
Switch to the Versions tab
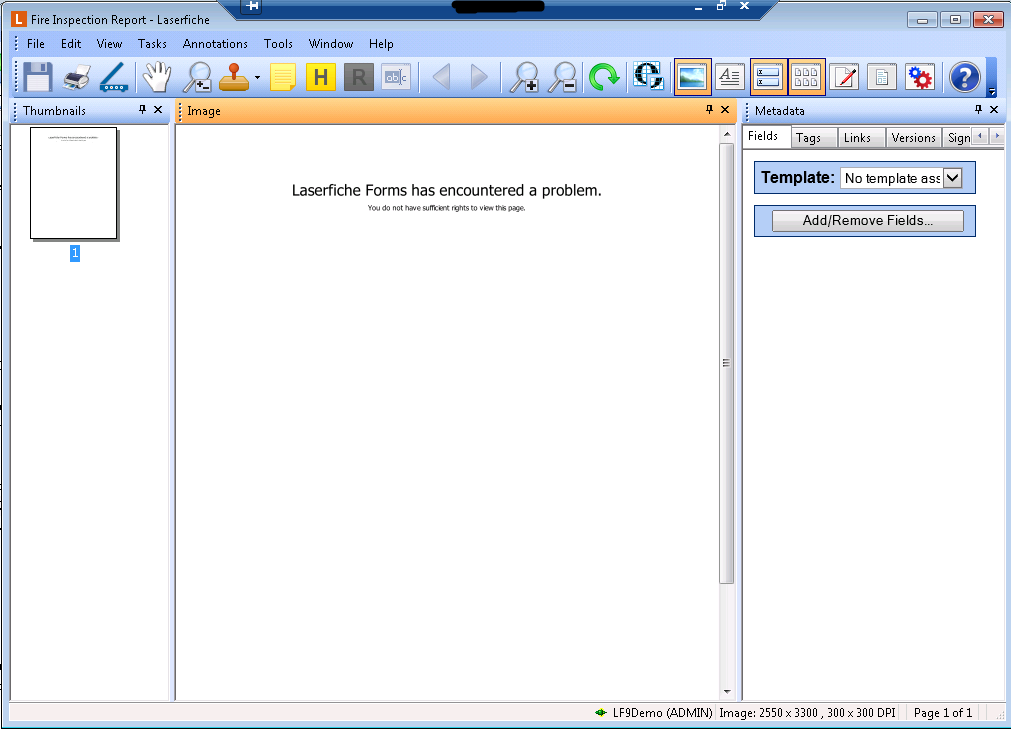[913, 138]
